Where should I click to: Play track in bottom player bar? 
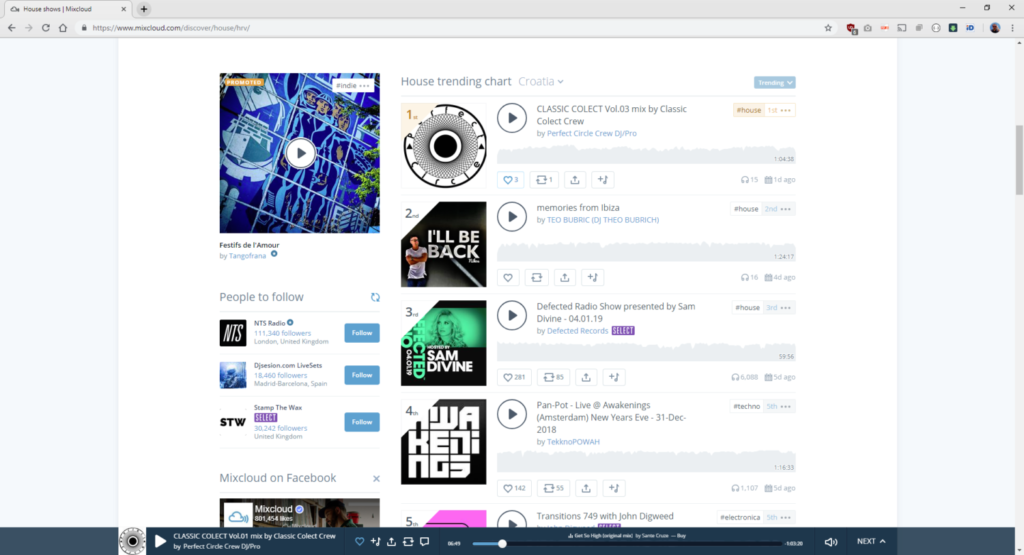[160, 541]
